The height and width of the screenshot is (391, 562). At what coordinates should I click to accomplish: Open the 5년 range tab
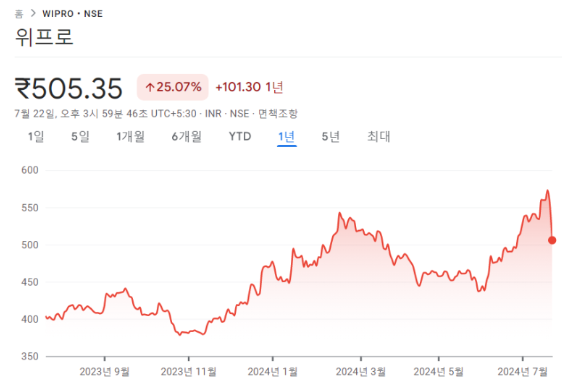coord(330,136)
